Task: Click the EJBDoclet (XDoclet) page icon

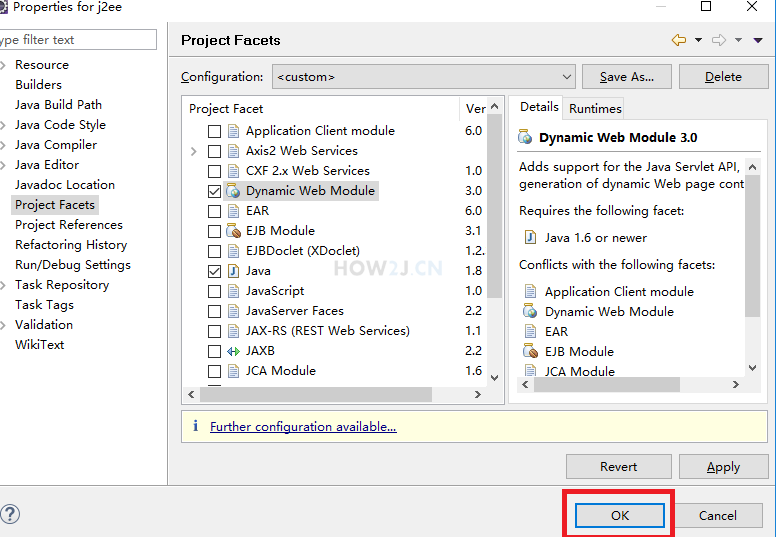Action: (233, 251)
